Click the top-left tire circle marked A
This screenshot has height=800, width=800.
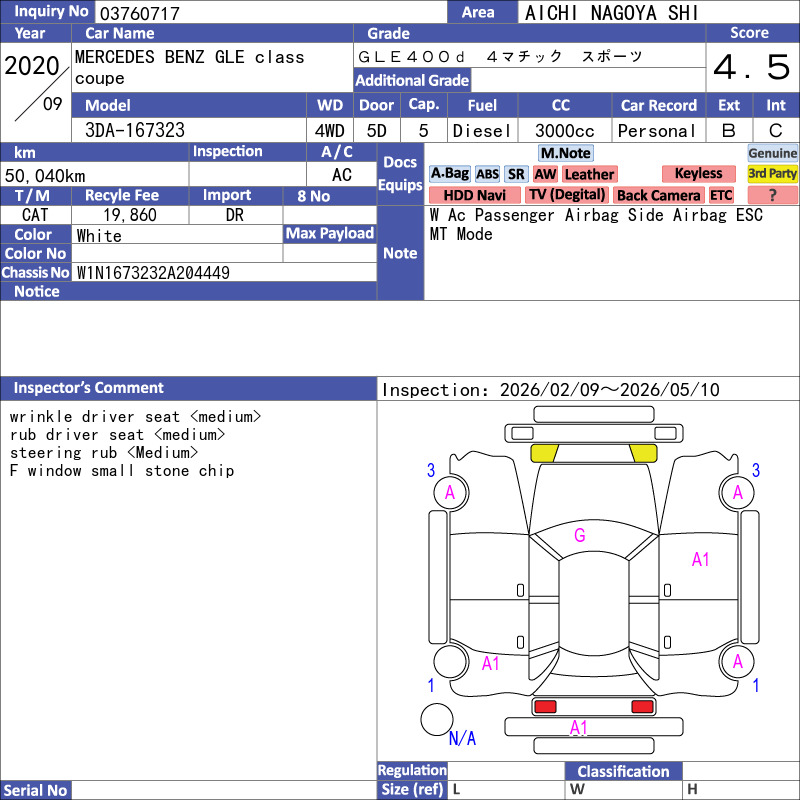coord(450,492)
